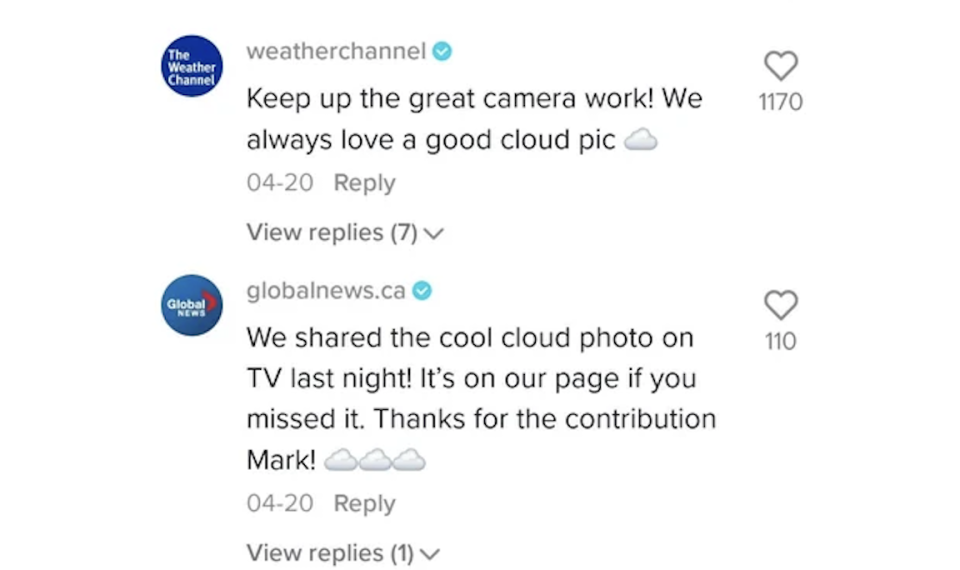Click the verified badge beside weatherchannel
The height and width of the screenshot is (570, 960).
442,52
